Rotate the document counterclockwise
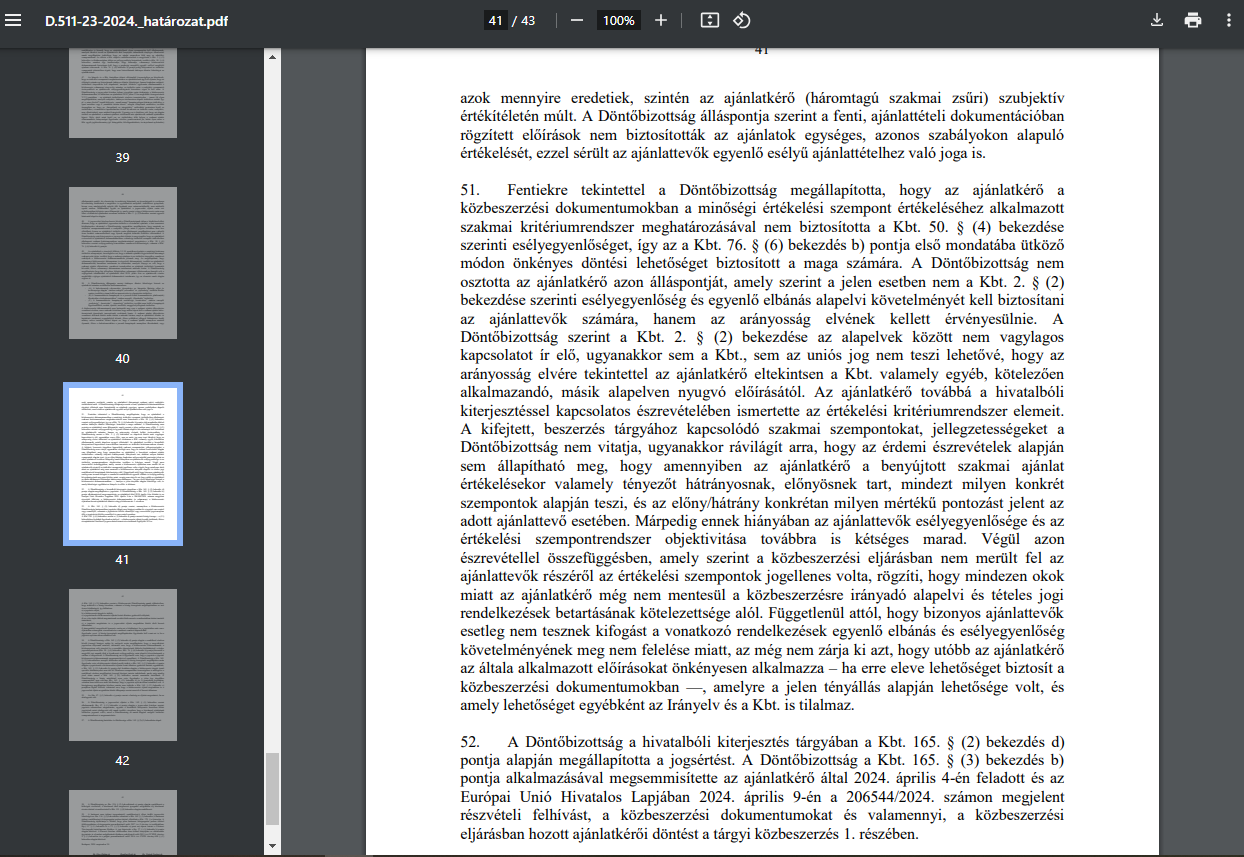This screenshot has height=857, width=1244. 741,20
